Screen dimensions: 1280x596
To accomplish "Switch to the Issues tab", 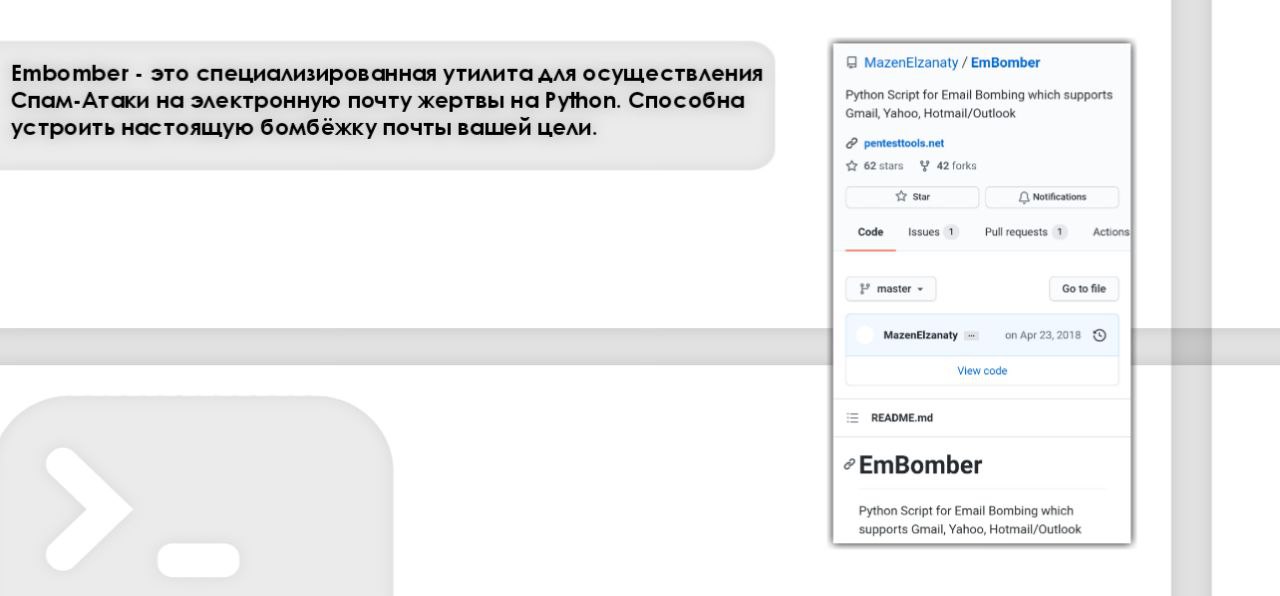I will coord(931,232).
